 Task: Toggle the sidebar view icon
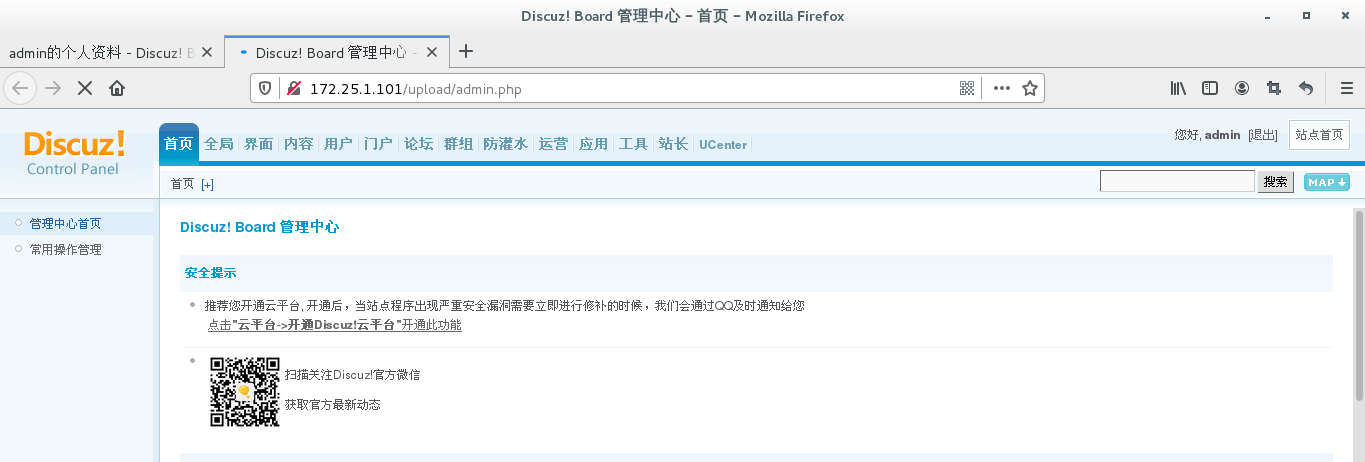click(1210, 88)
